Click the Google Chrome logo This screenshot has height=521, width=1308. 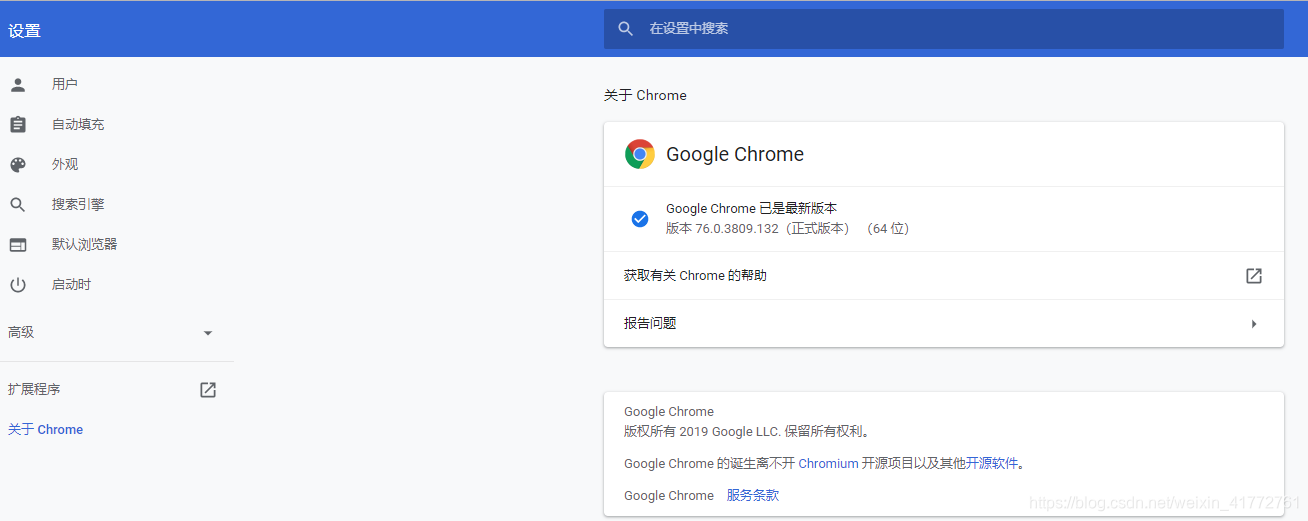(640, 154)
